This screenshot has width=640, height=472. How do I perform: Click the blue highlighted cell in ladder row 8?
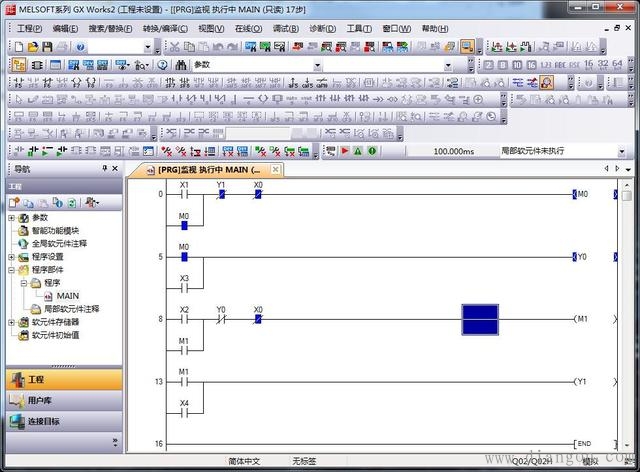pyautogui.click(x=479, y=319)
